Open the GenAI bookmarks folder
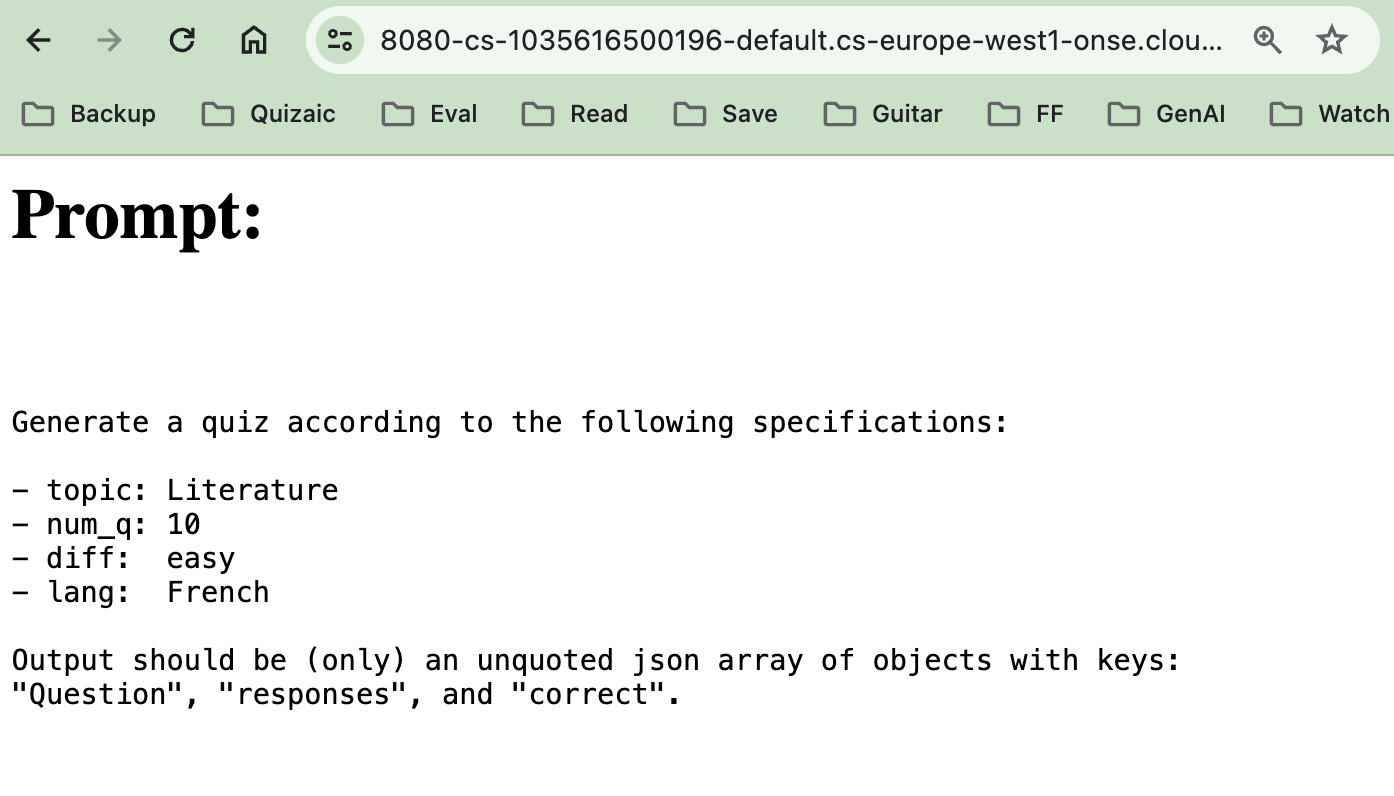 pyautogui.click(x=1166, y=114)
